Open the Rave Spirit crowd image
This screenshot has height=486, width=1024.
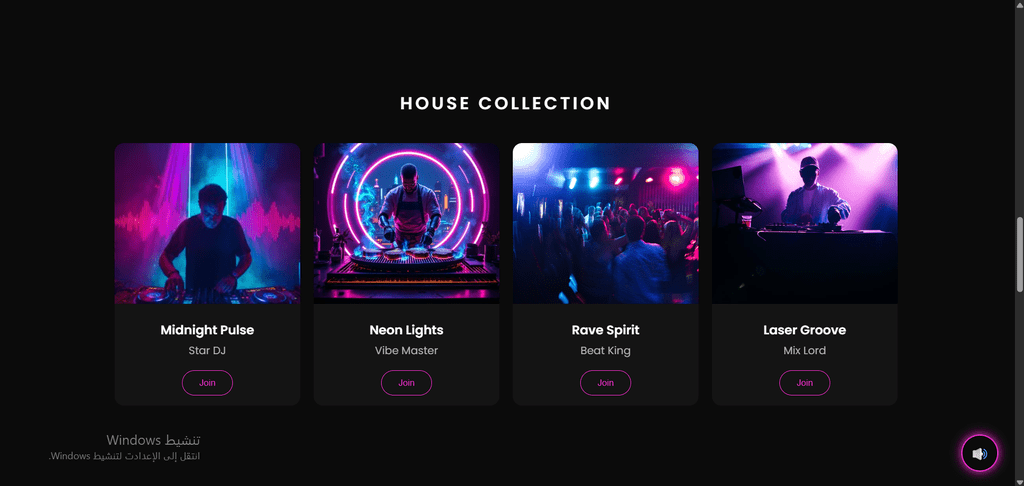pyautogui.click(x=605, y=223)
